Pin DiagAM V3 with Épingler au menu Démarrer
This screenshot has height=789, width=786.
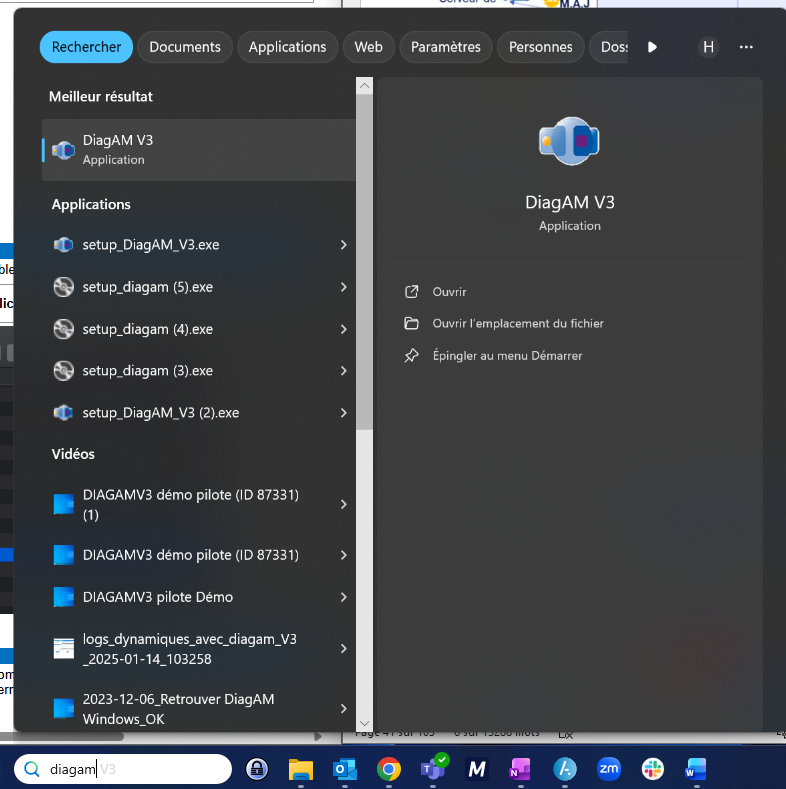(506, 356)
